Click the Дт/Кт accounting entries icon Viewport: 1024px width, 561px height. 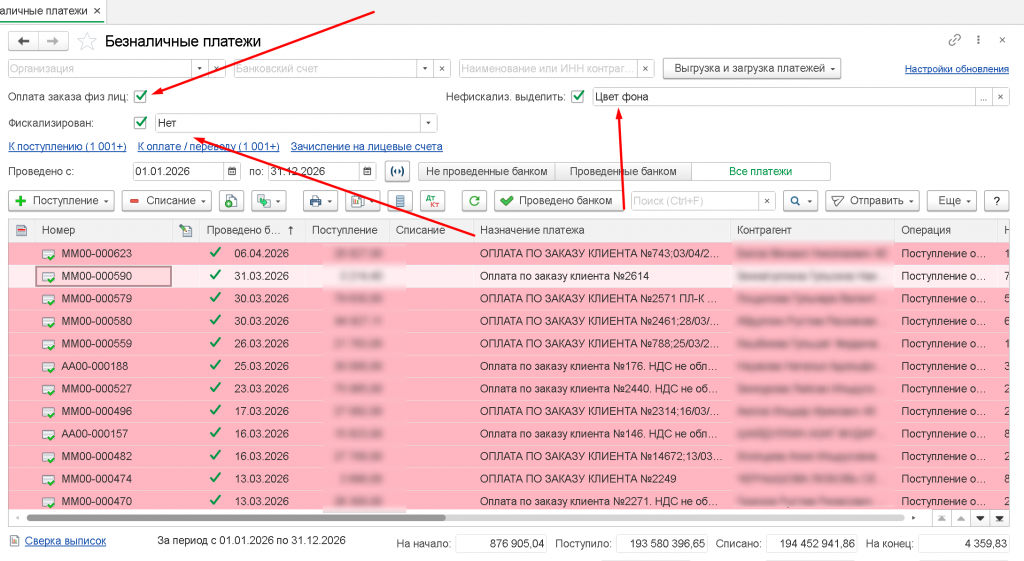[x=432, y=201]
